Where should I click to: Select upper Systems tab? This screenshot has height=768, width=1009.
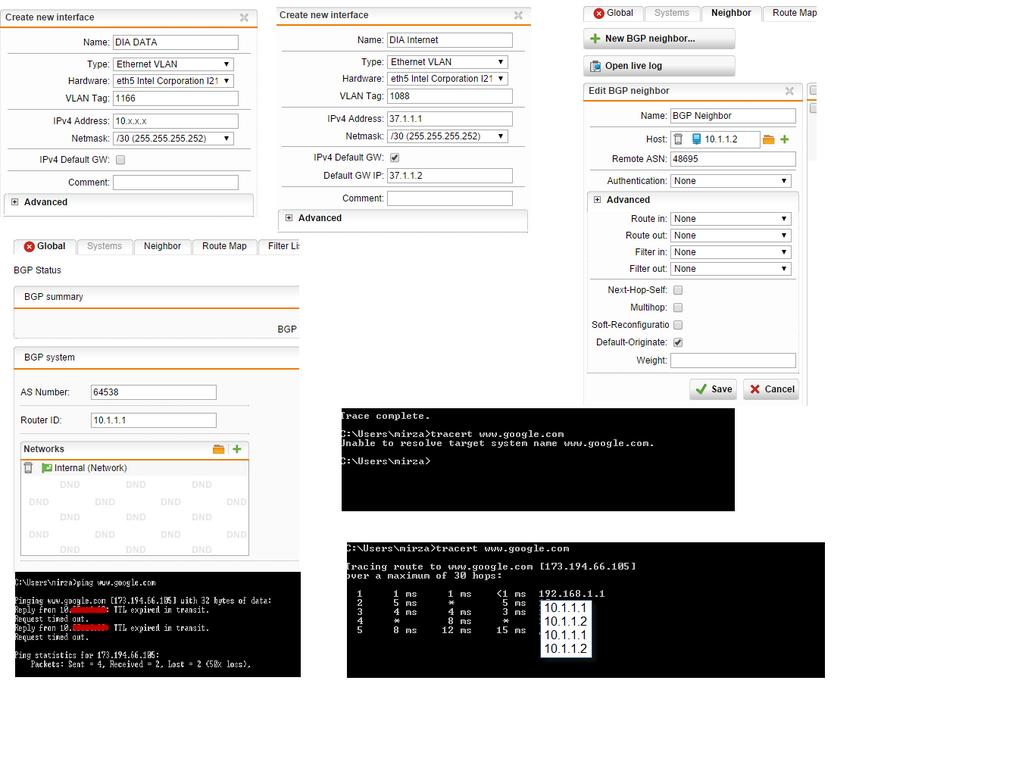671,13
